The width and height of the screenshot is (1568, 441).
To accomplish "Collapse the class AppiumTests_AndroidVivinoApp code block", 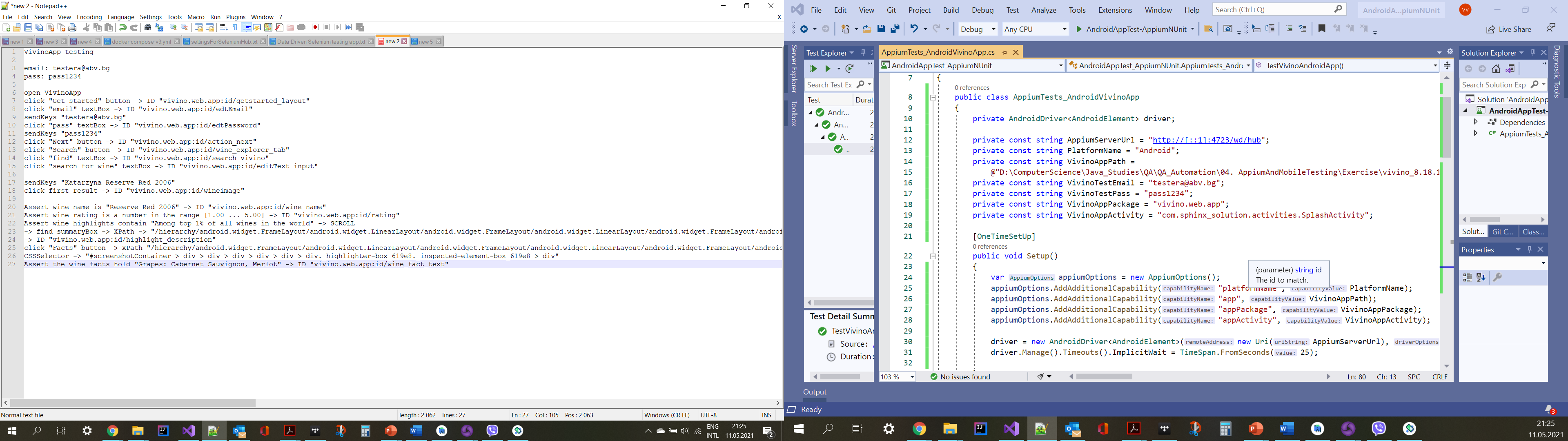I will (x=933, y=98).
